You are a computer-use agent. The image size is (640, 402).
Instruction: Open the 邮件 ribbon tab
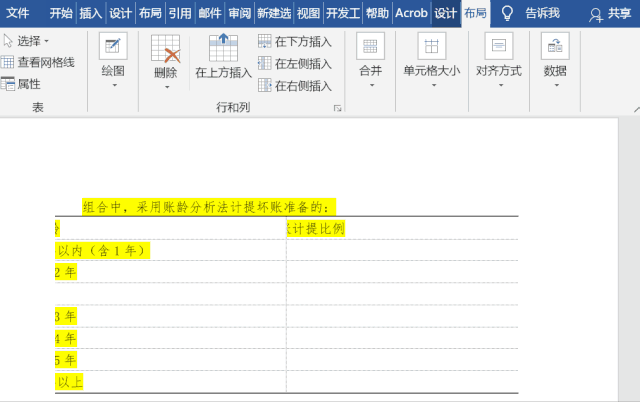click(x=210, y=13)
